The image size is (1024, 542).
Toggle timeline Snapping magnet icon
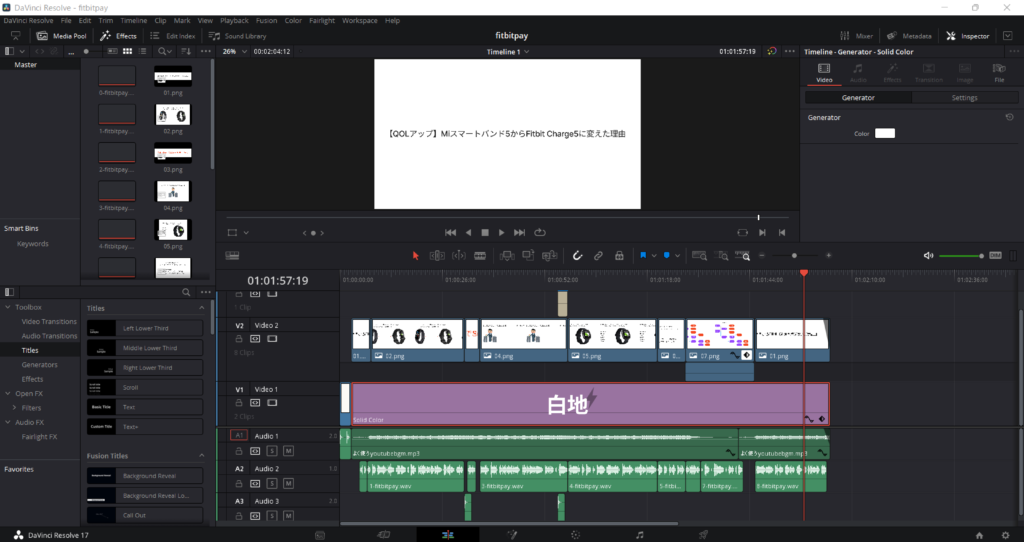pyautogui.click(x=577, y=256)
